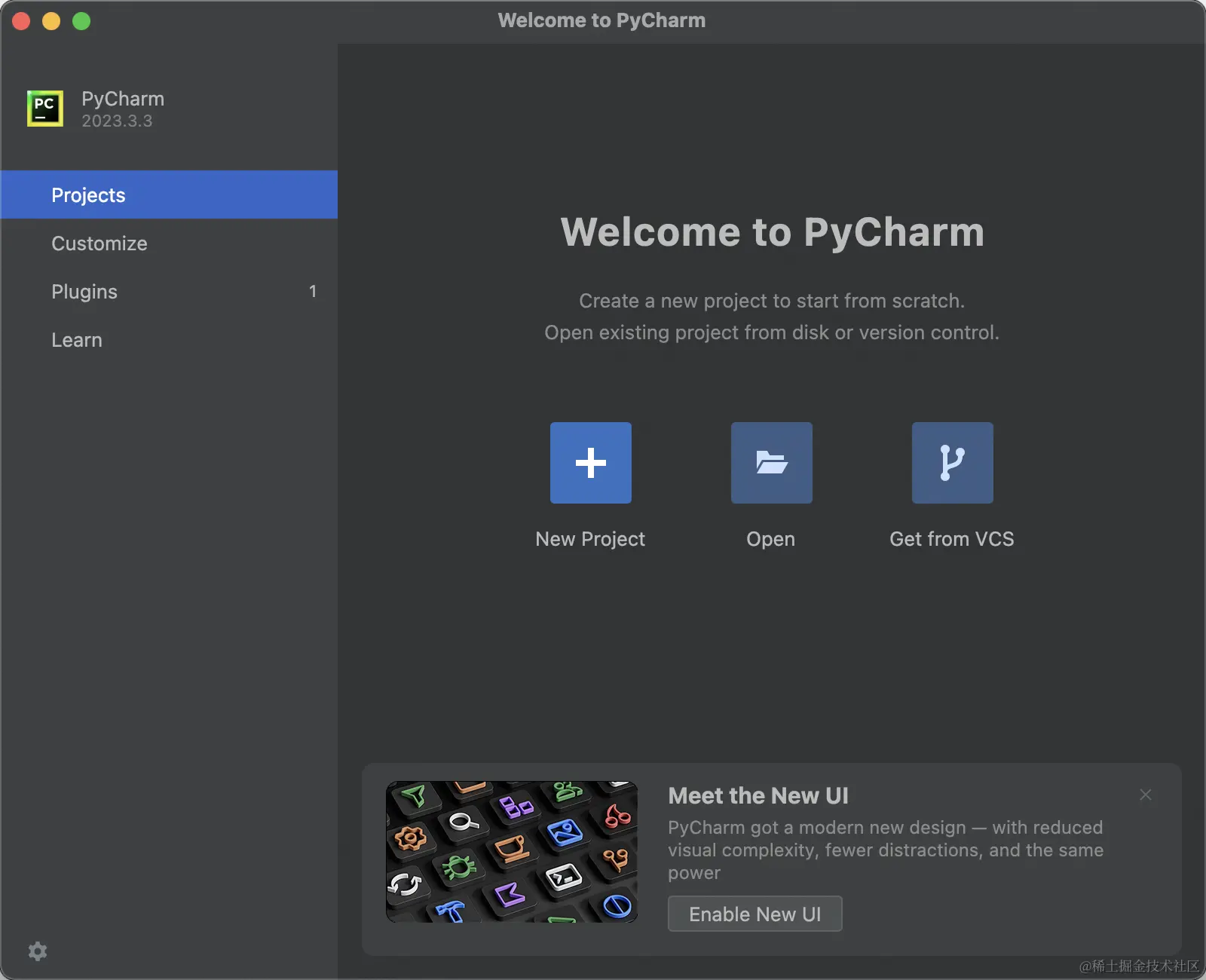
Task: Minimize the Welcome window
Action: click(x=51, y=21)
